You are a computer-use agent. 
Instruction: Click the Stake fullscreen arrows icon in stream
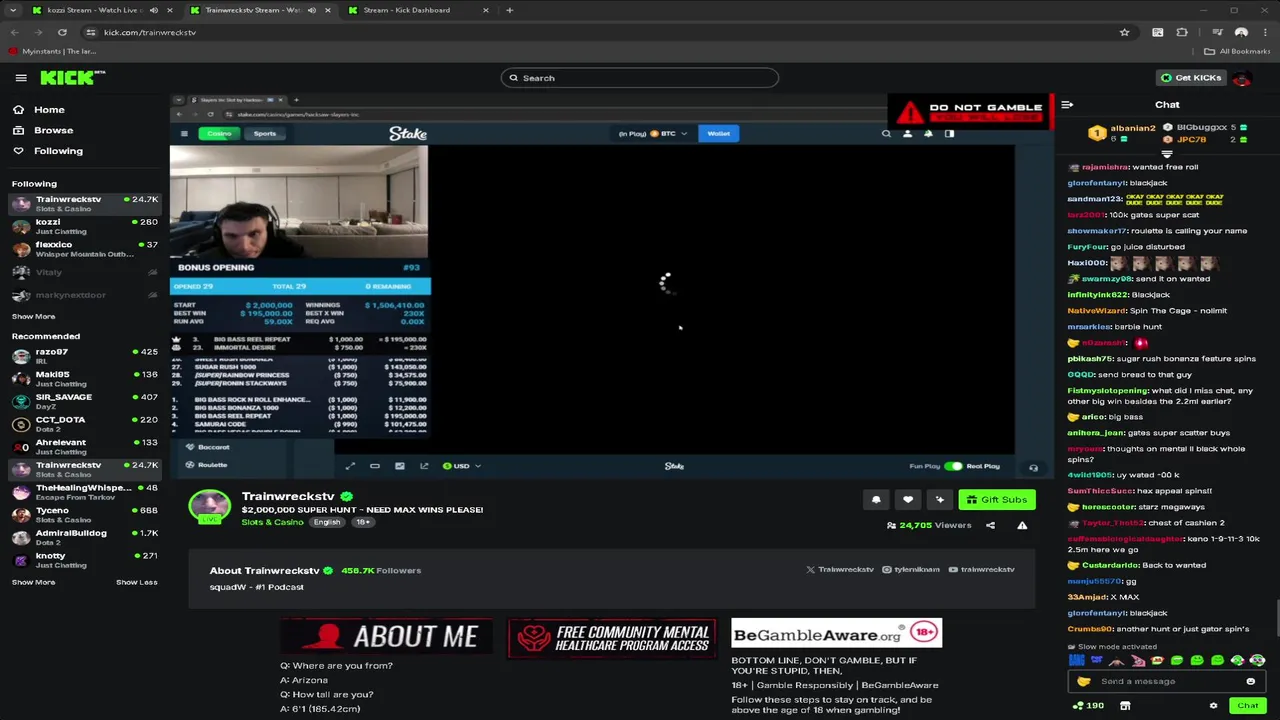(350, 466)
